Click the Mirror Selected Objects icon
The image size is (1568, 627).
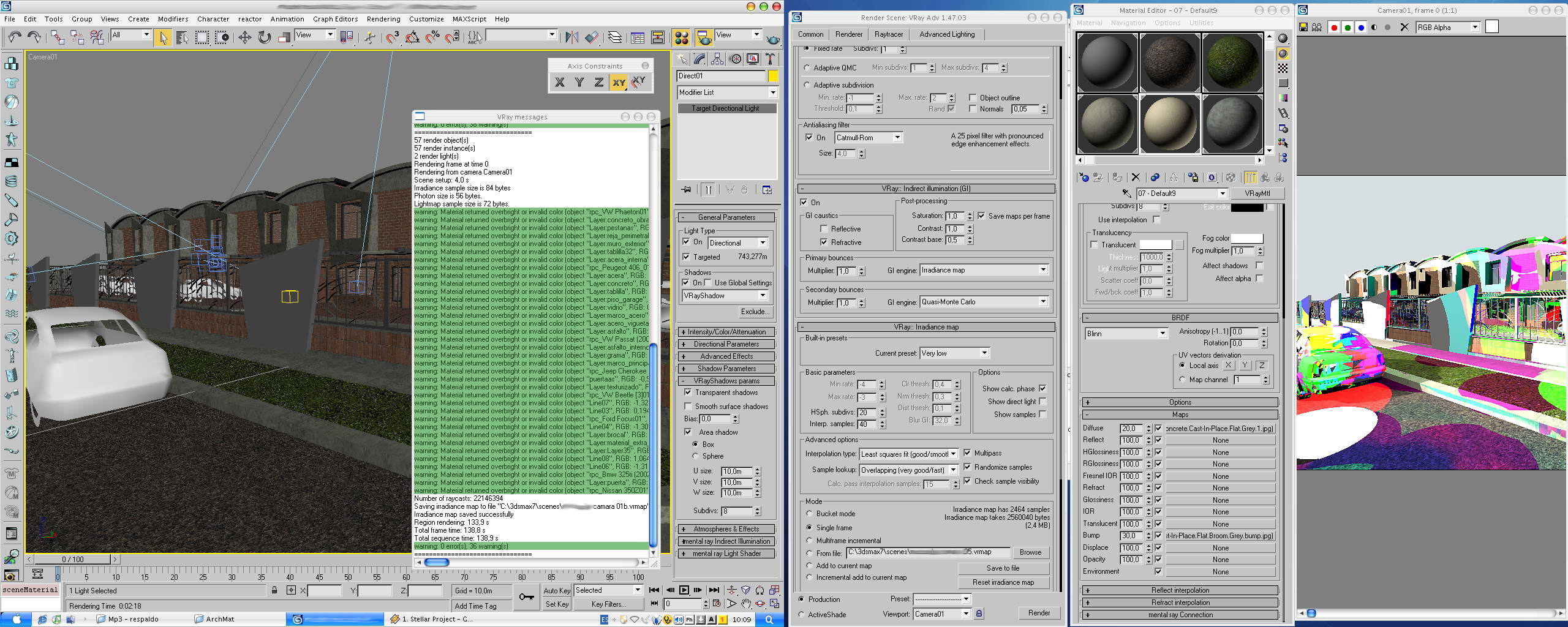pos(571,37)
